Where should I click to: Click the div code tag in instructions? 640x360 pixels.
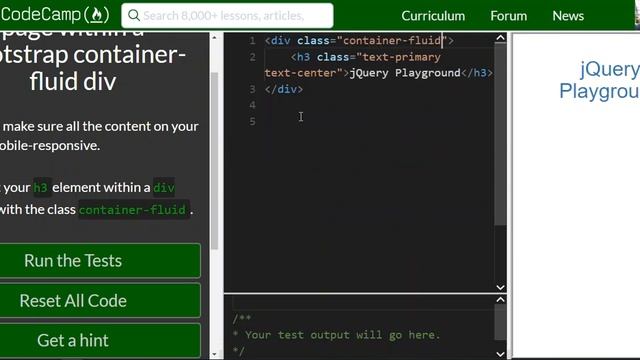164,188
